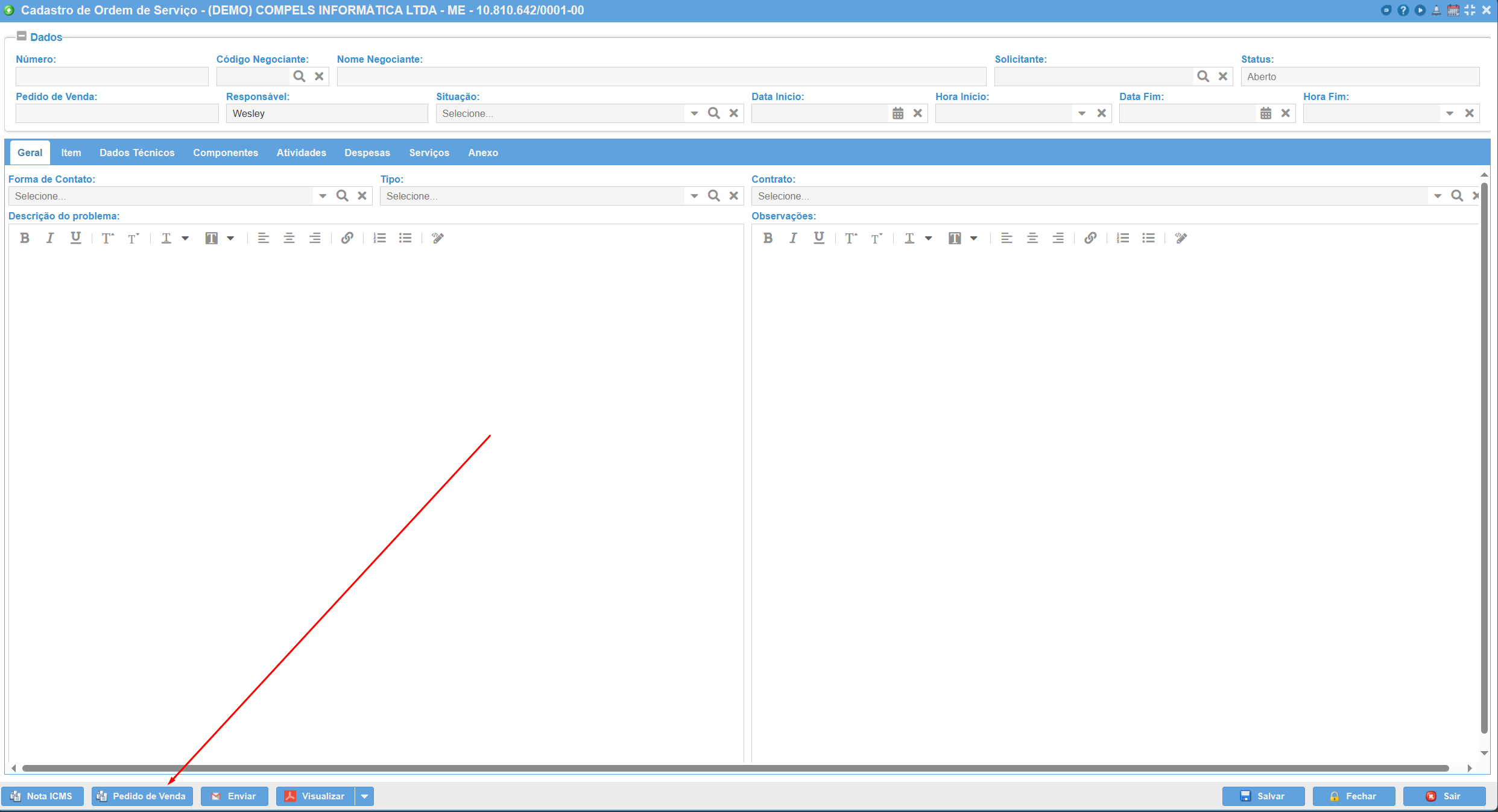This screenshot has height=812, width=1498.
Task: Click the Pedido de Venda button
Action: pyautogui.click(x=142, y=796)
